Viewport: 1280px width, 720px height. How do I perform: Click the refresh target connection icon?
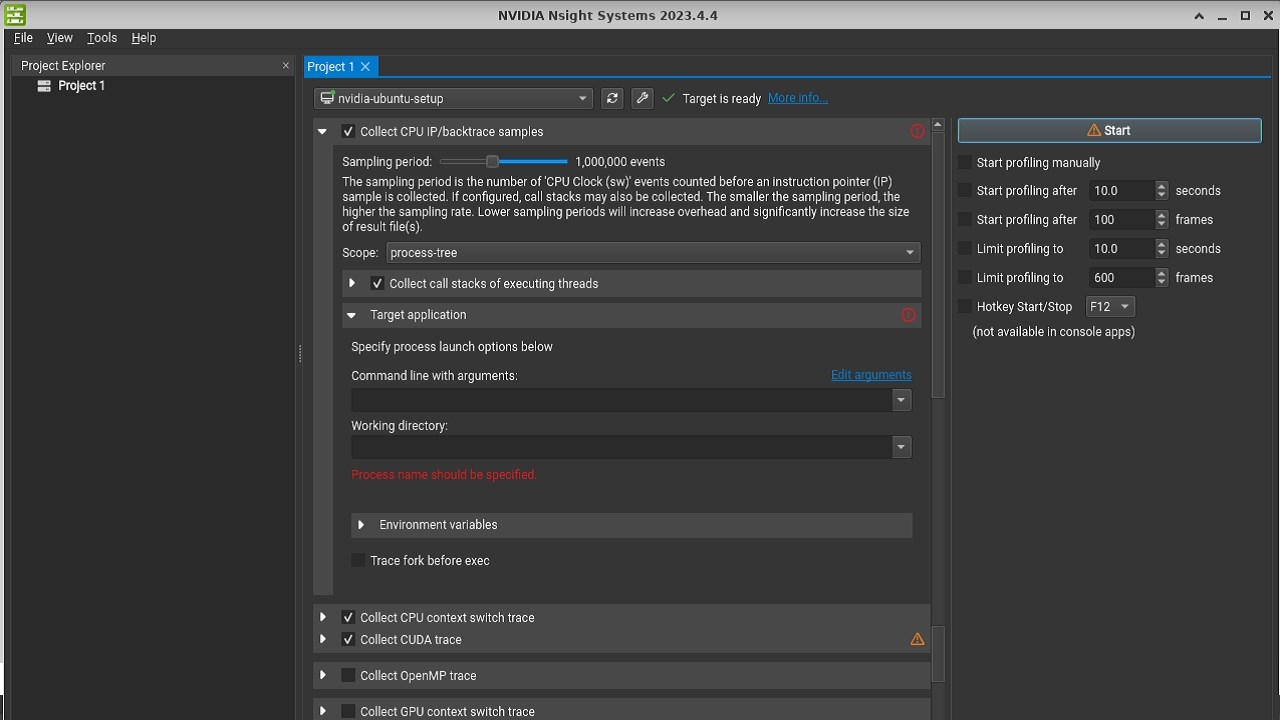point(612,98)
